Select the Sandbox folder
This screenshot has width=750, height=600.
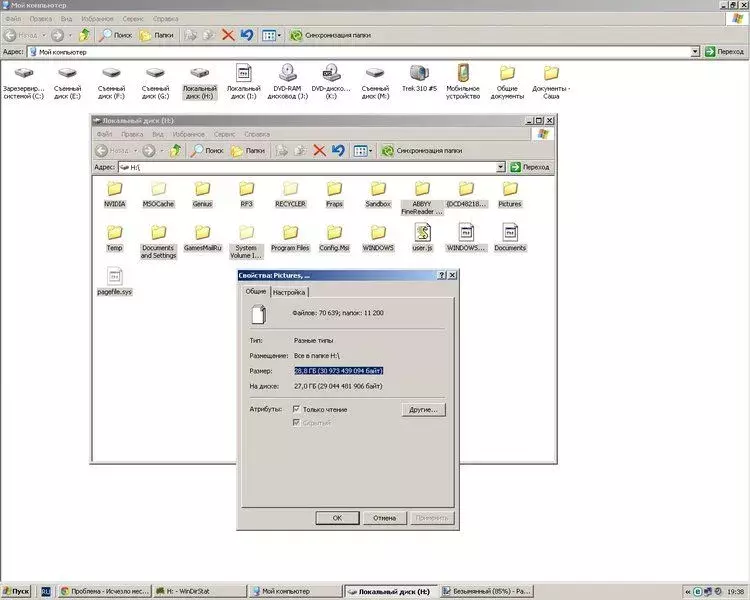378,195
